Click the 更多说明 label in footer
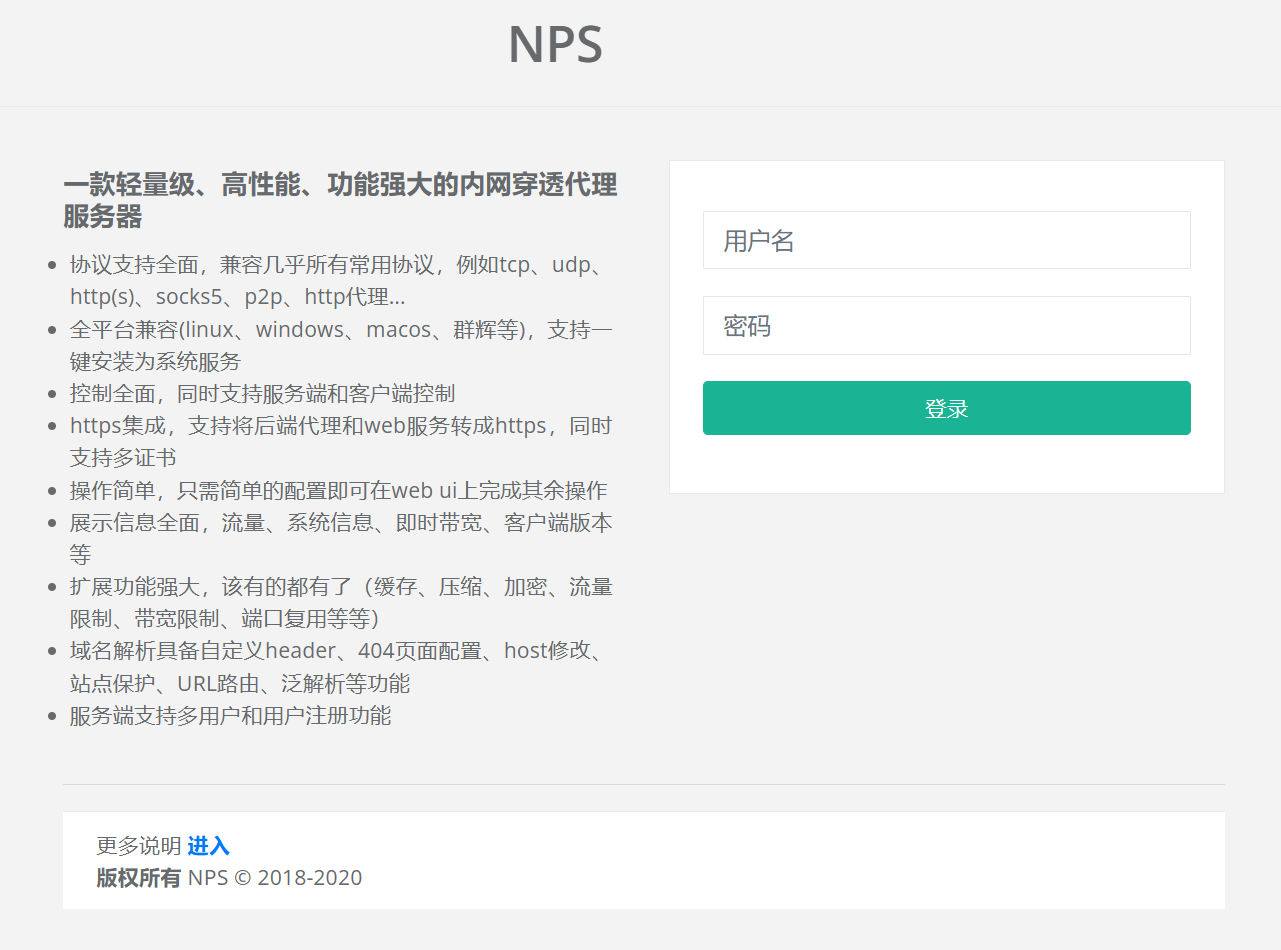 pos(139,846)
